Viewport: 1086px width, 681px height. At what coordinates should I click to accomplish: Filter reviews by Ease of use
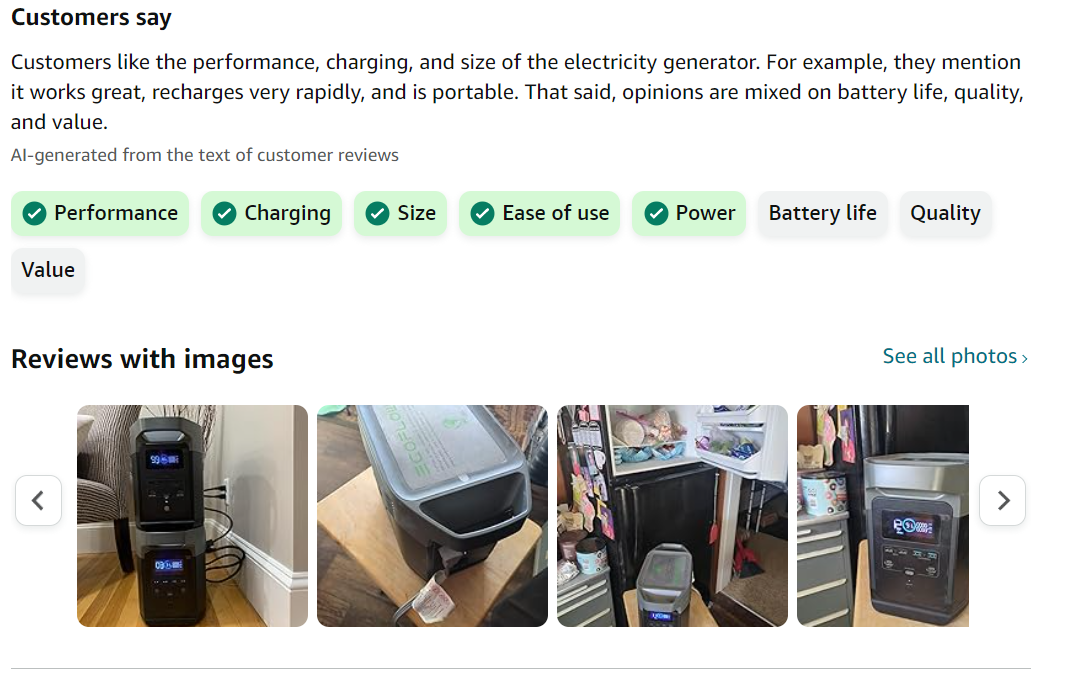(x=540, y=213)
